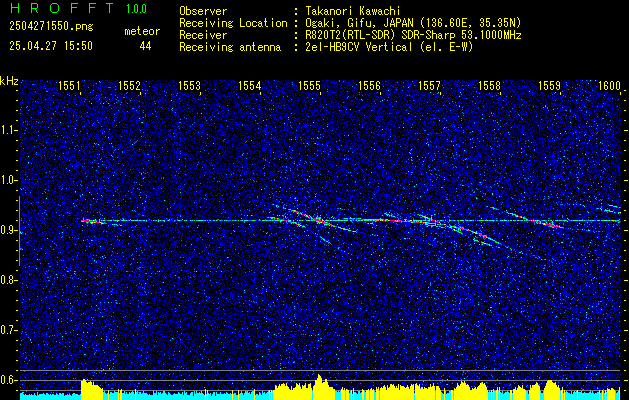Select the version number 1.0.0
The width and height of the screenshot is (629, 400).
coord(136,8)
